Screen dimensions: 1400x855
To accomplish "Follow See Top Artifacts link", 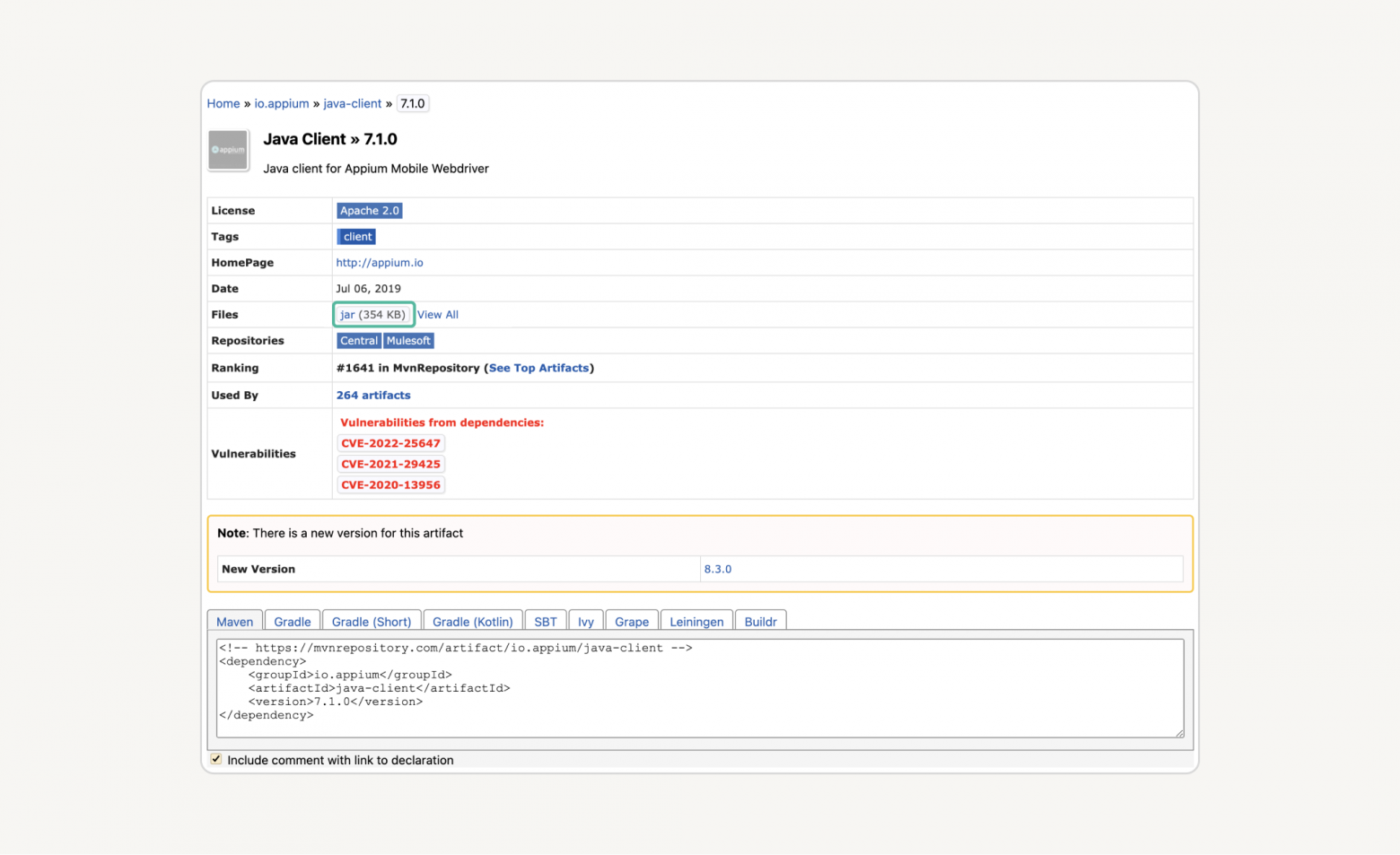I will (x=539, y=368).
